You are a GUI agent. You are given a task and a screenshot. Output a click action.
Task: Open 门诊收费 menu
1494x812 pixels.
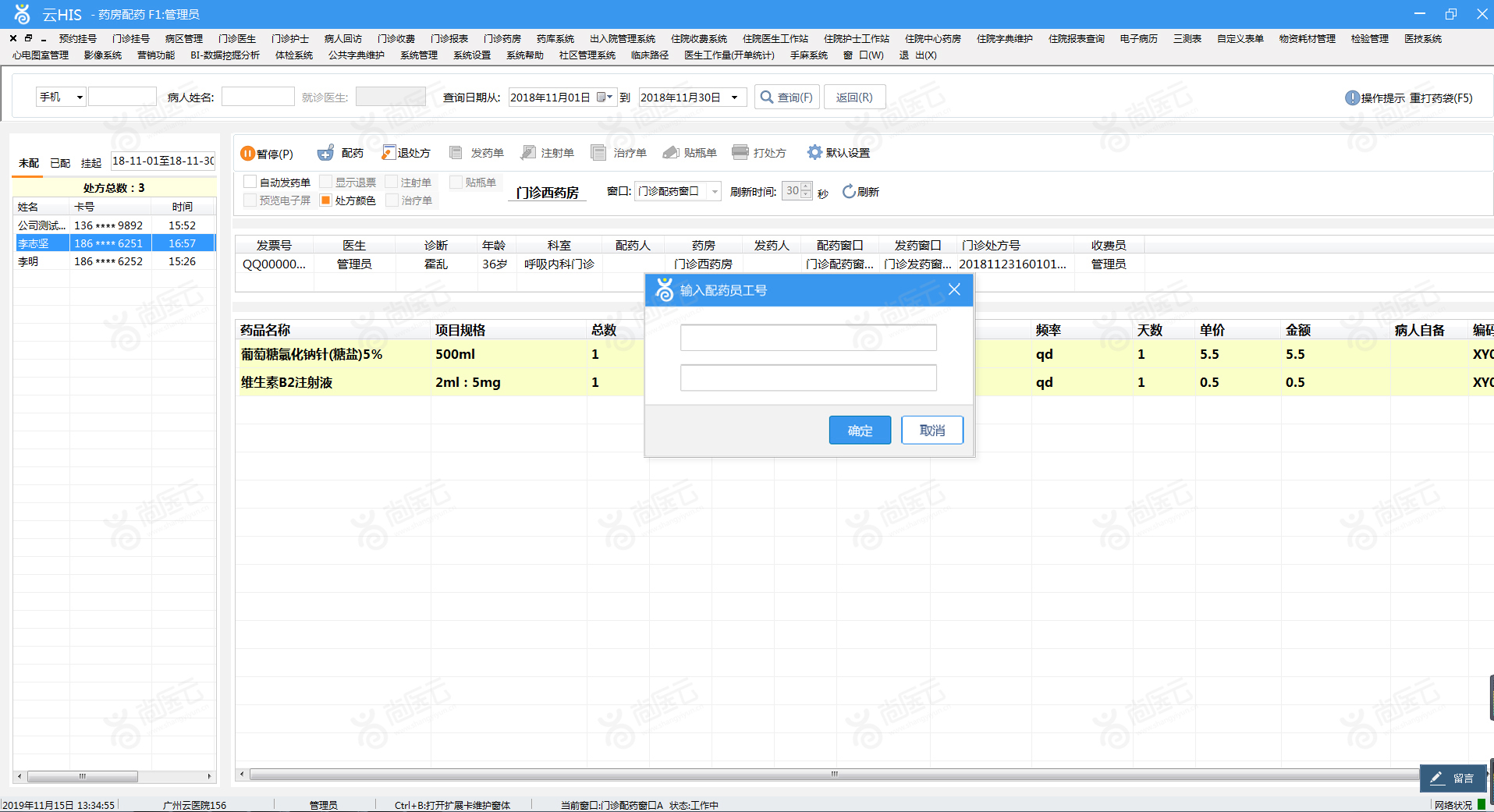click(396, 38)
